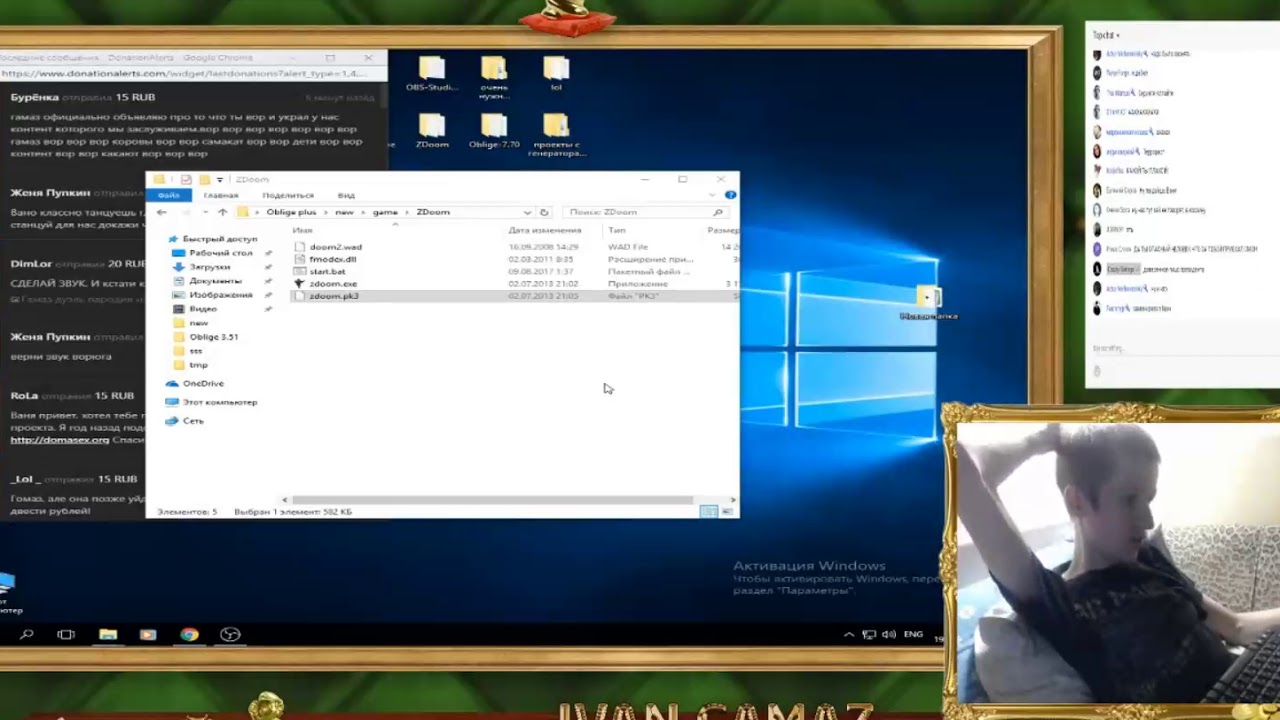
Task: Navigate to 'game' breadcrumb segment
Action: point(384,212)
